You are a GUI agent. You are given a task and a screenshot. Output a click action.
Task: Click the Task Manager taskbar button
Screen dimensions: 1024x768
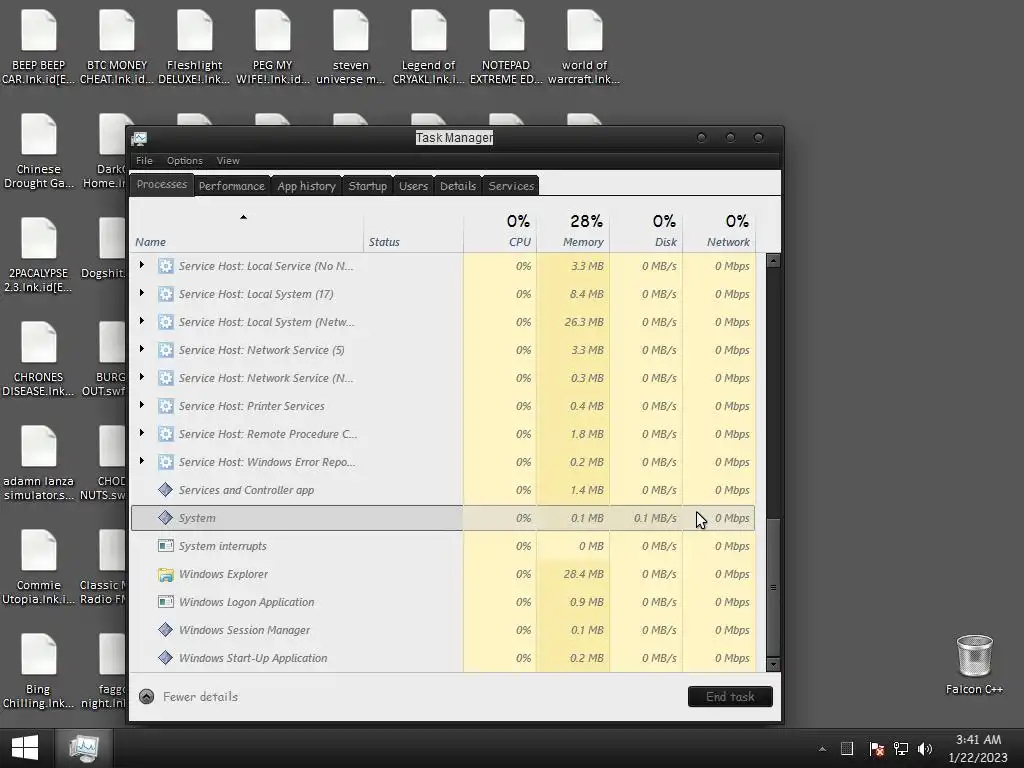(x=84, y=748)
